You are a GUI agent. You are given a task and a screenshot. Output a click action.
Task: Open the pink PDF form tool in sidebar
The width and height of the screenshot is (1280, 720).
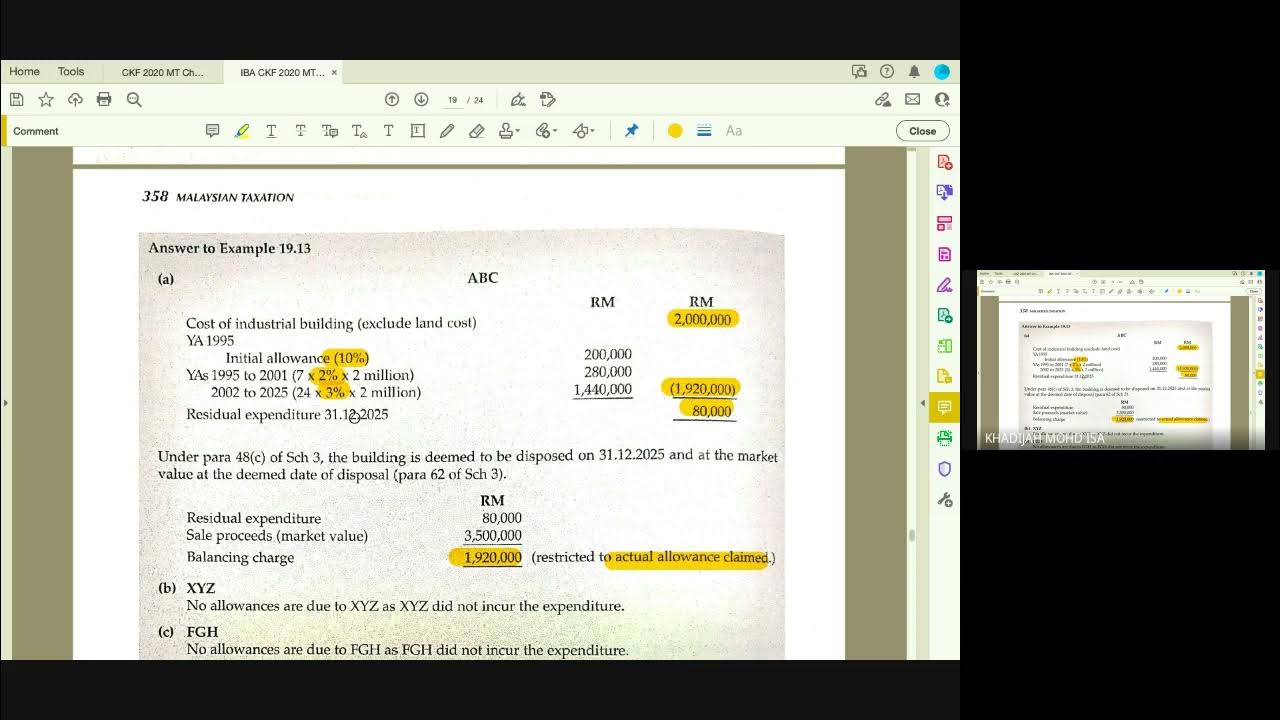[944, 254]
